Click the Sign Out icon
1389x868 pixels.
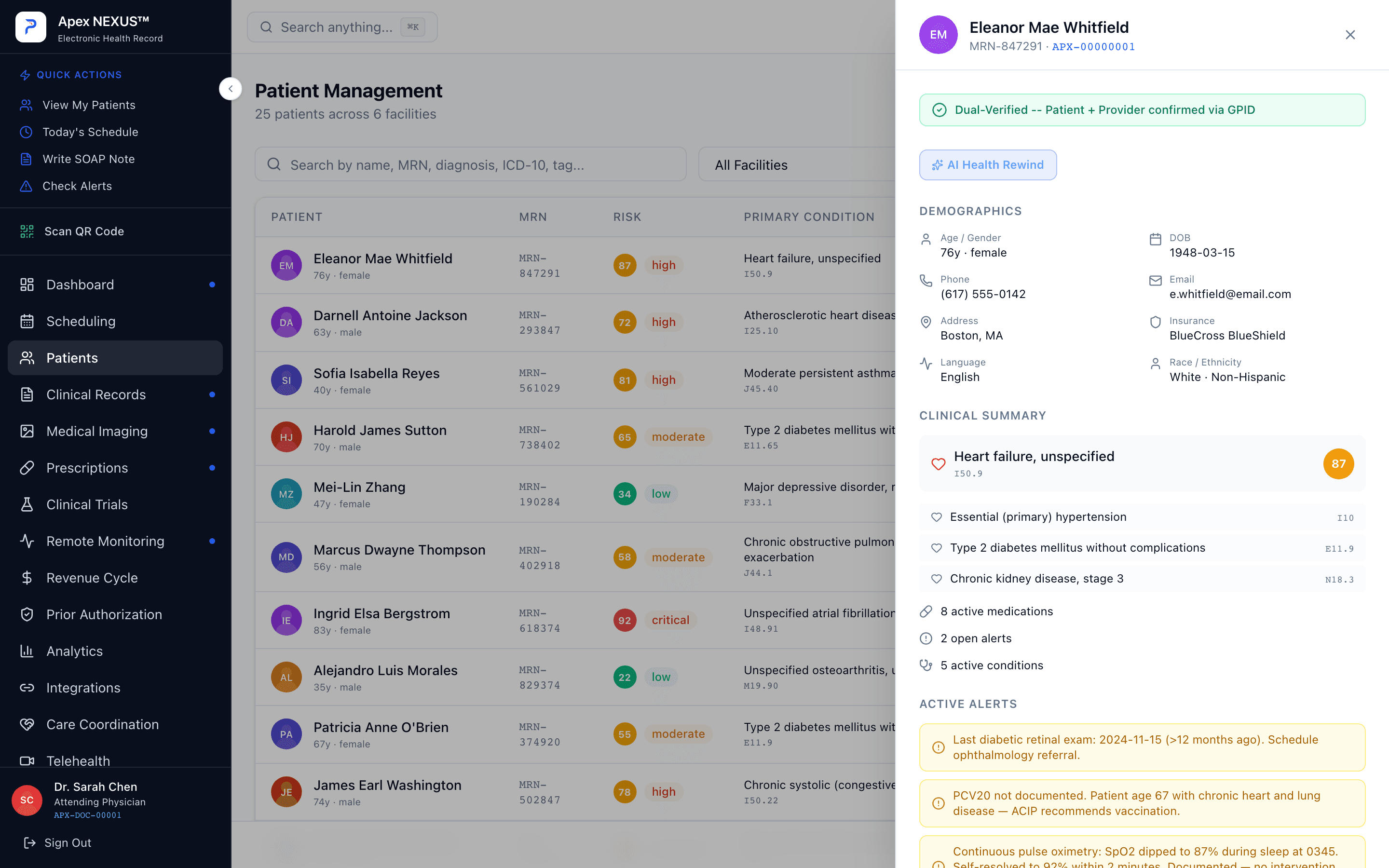click(x=29, y=843)
